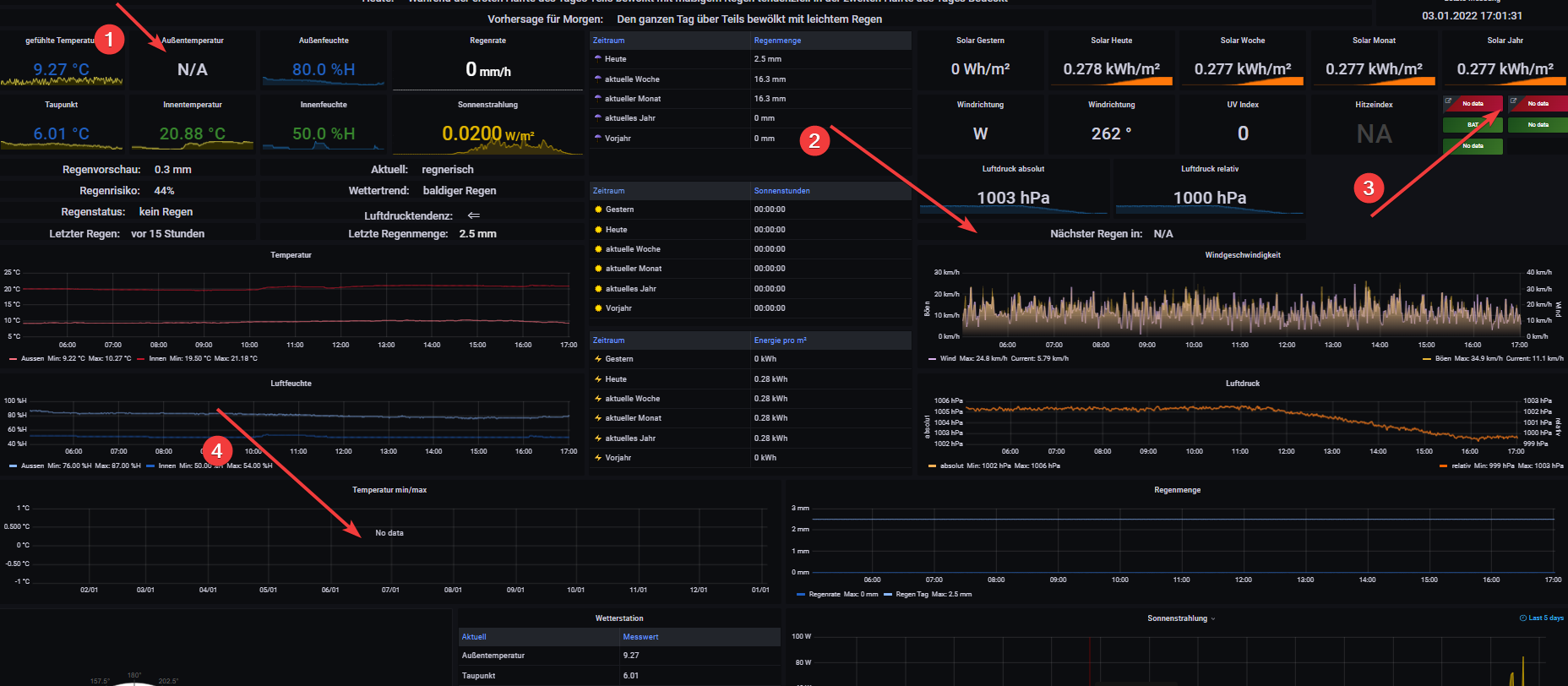Click lightning icon in aktueller Monat energy row
Screen dimensions: 1568x686
[x=598, y=418]
